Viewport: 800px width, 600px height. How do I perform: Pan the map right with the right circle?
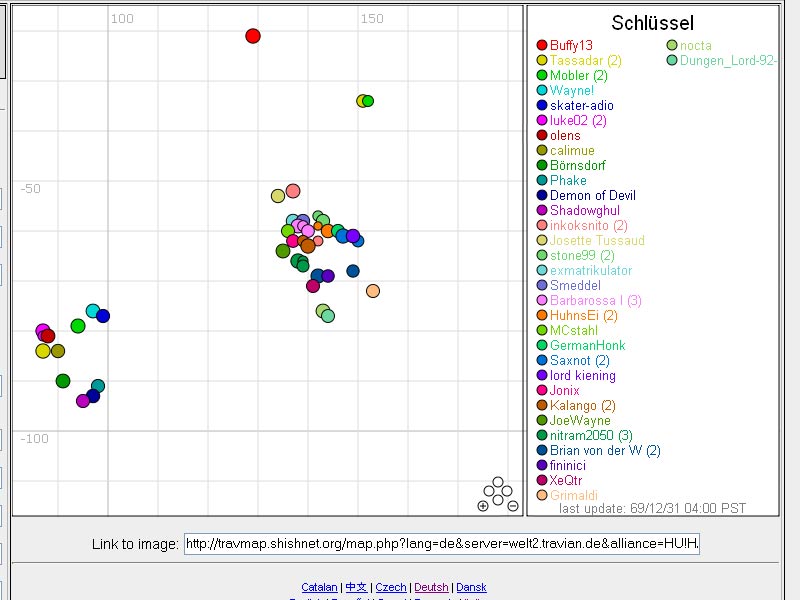[x=506, y=491]
